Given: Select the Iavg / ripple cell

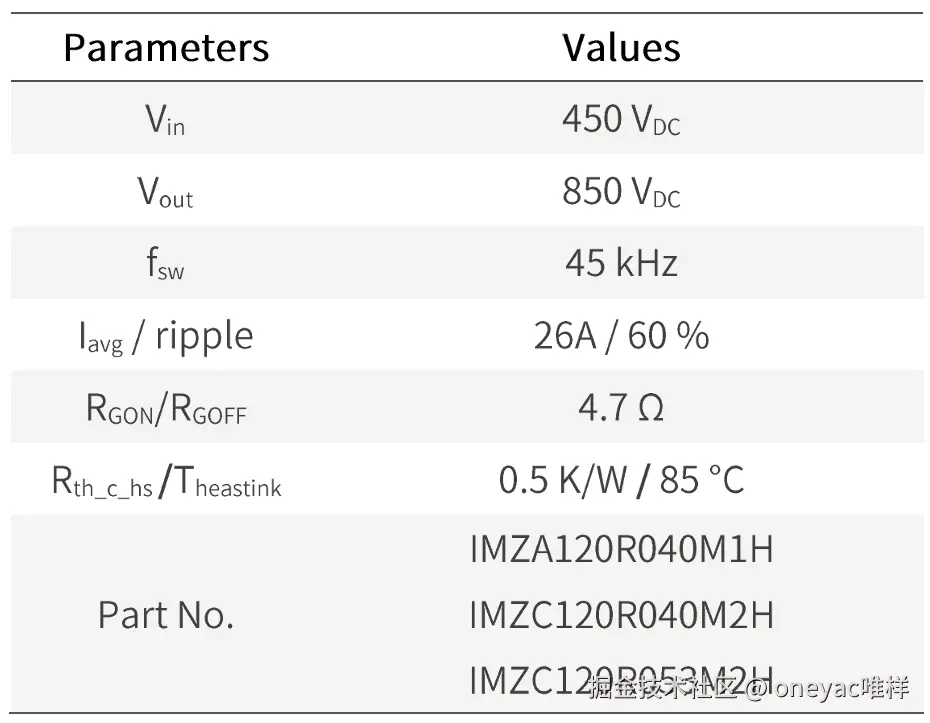Looking at the screenshot, I should pos(166,336).
